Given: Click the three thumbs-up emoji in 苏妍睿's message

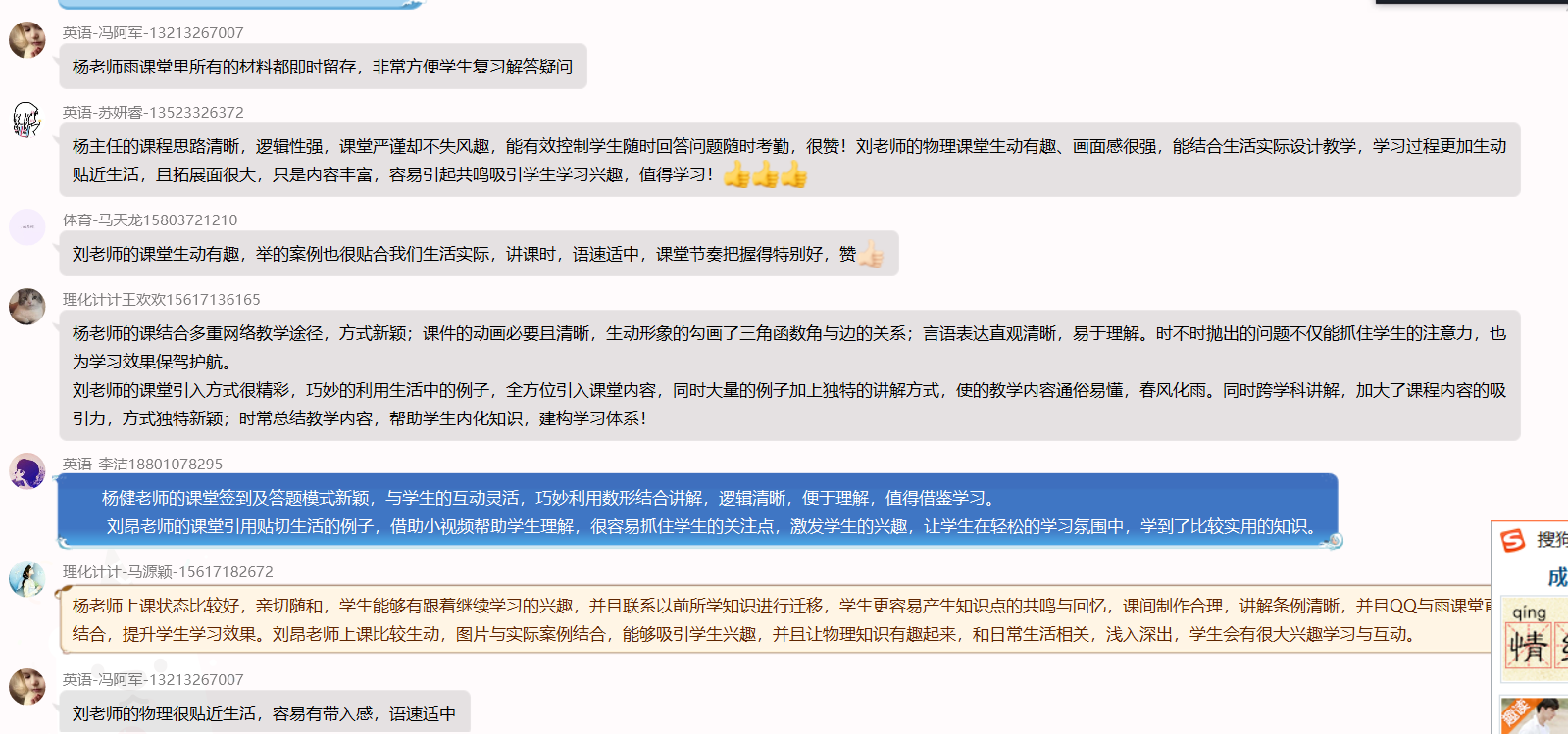Looking at the screenshot, I should 765,175.
